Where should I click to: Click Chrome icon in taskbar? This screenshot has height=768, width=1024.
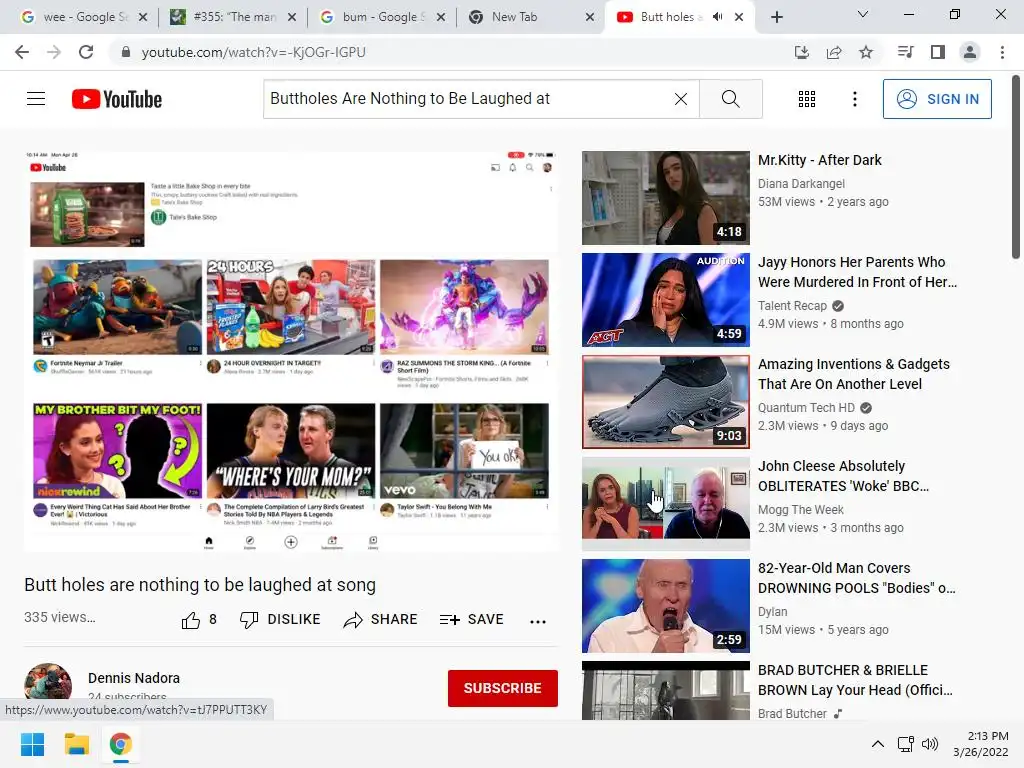[x=121, y=744]
